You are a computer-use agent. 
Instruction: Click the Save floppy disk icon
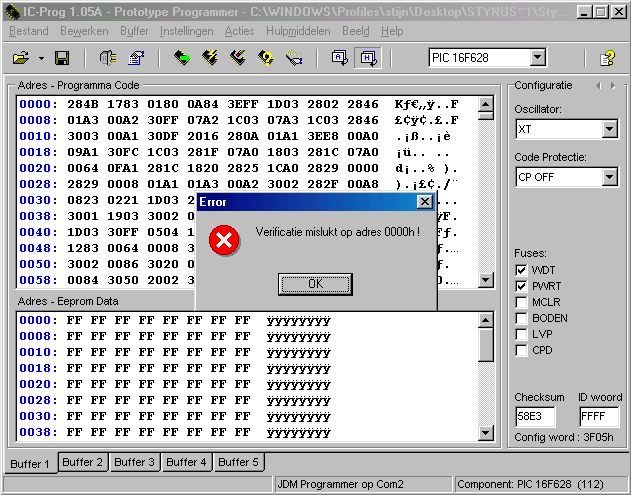click(x=61, y=58)
